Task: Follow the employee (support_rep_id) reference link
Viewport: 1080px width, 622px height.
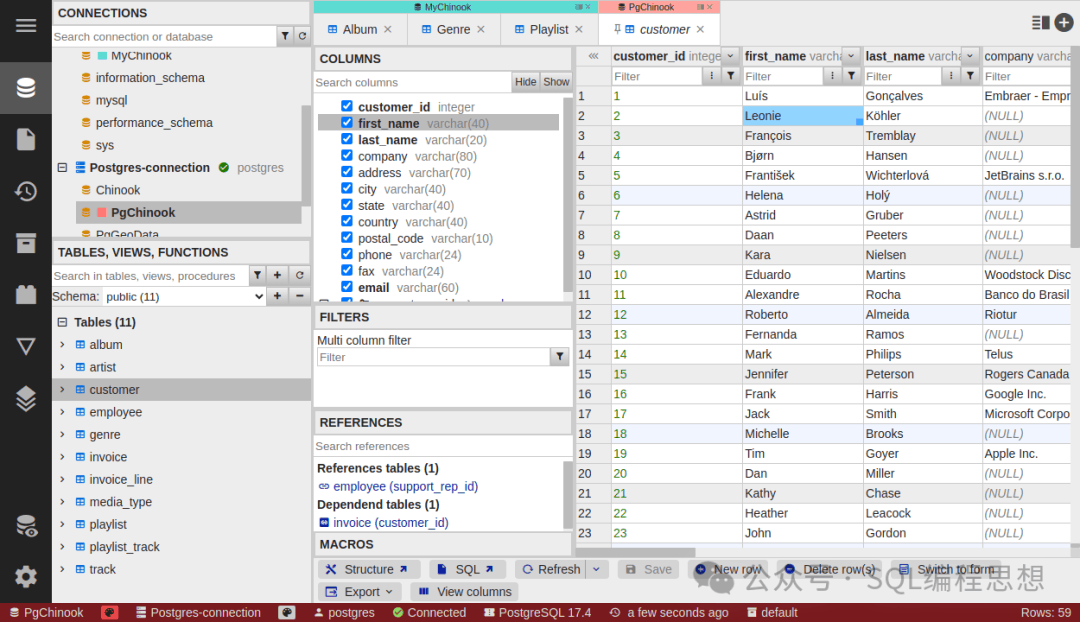Action: pos(405,486)
